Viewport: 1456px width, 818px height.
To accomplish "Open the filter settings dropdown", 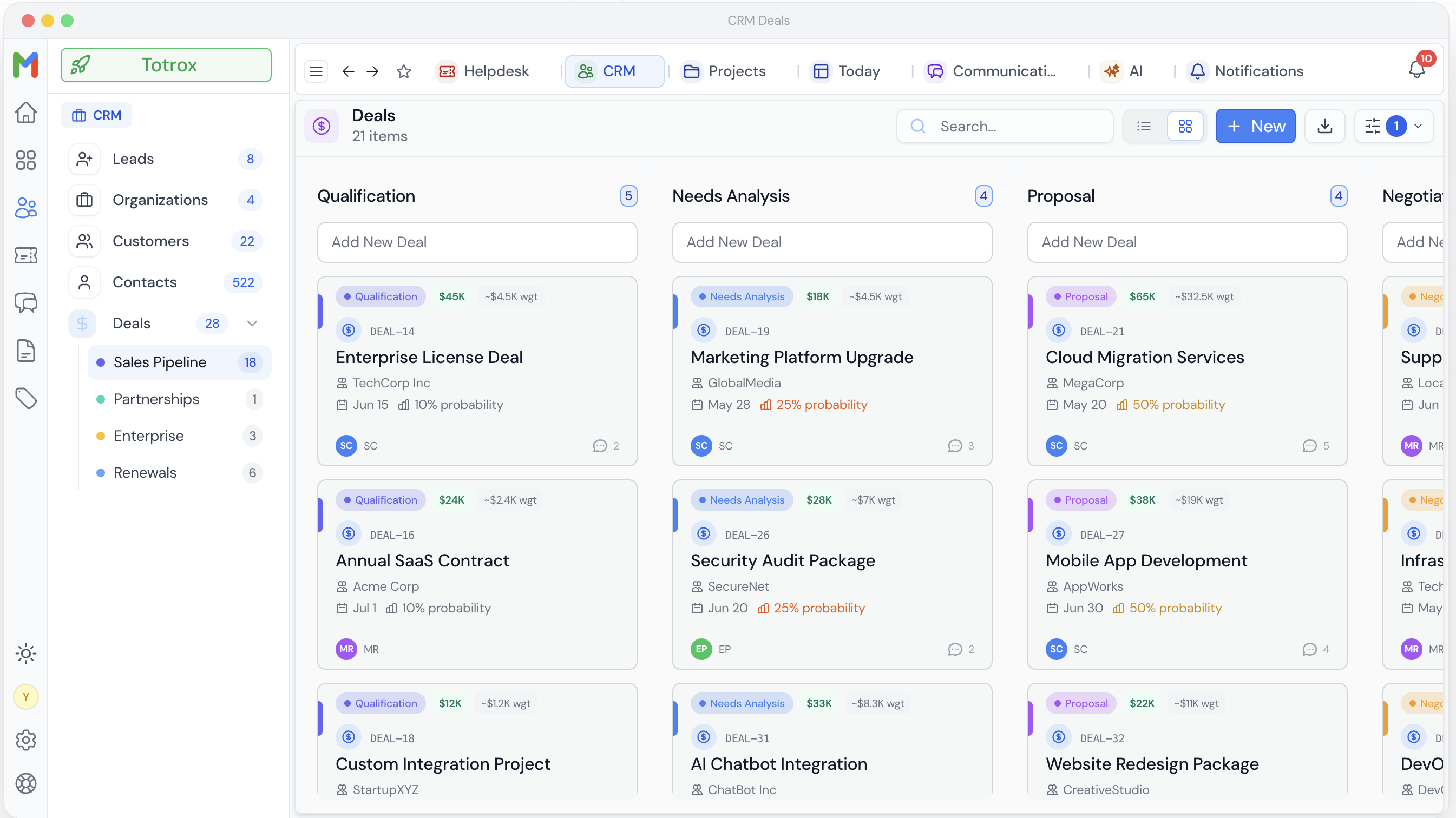I will (1394, 126).
